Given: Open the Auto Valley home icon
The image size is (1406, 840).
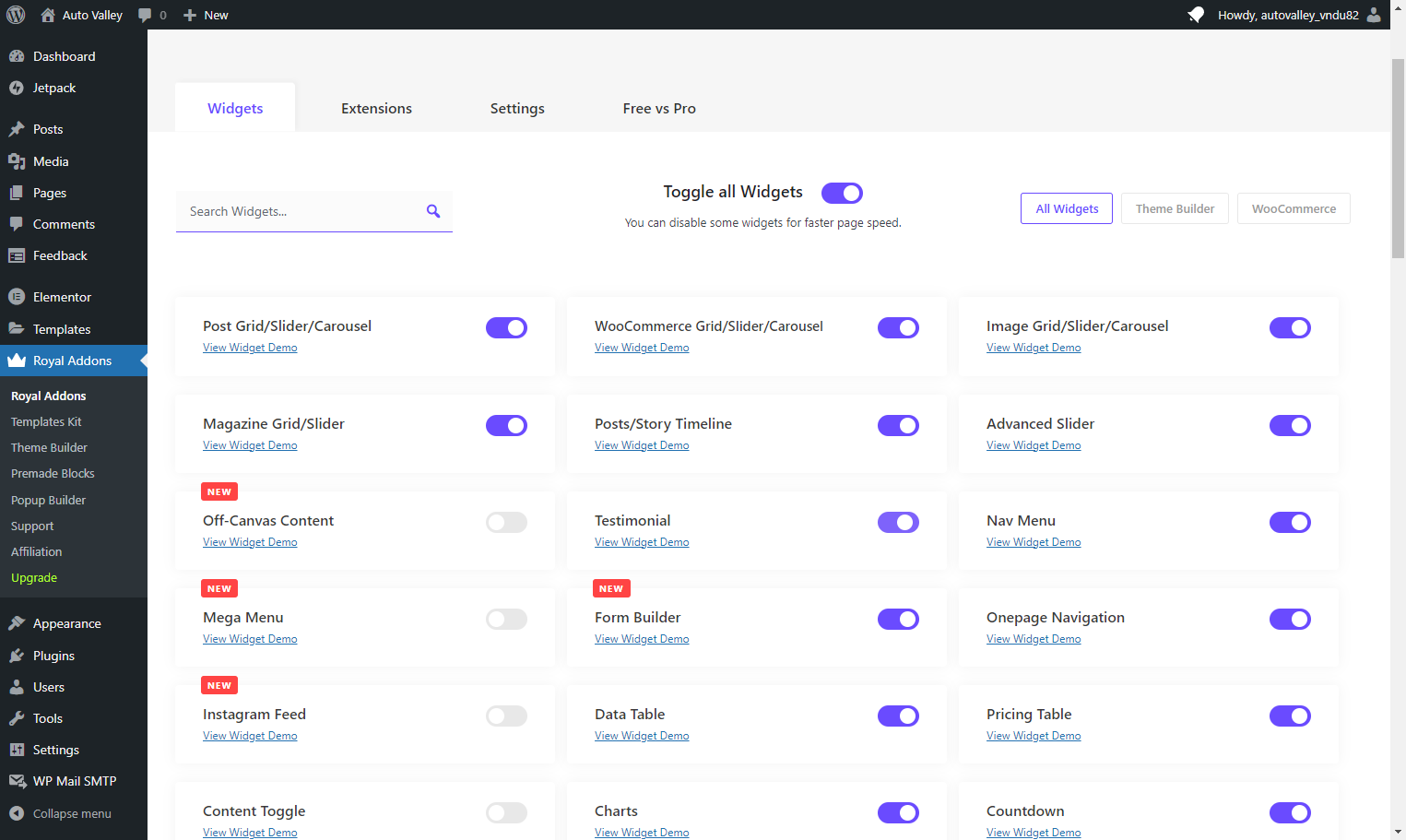Looking at the screenshot, I should tap(48, 15).
